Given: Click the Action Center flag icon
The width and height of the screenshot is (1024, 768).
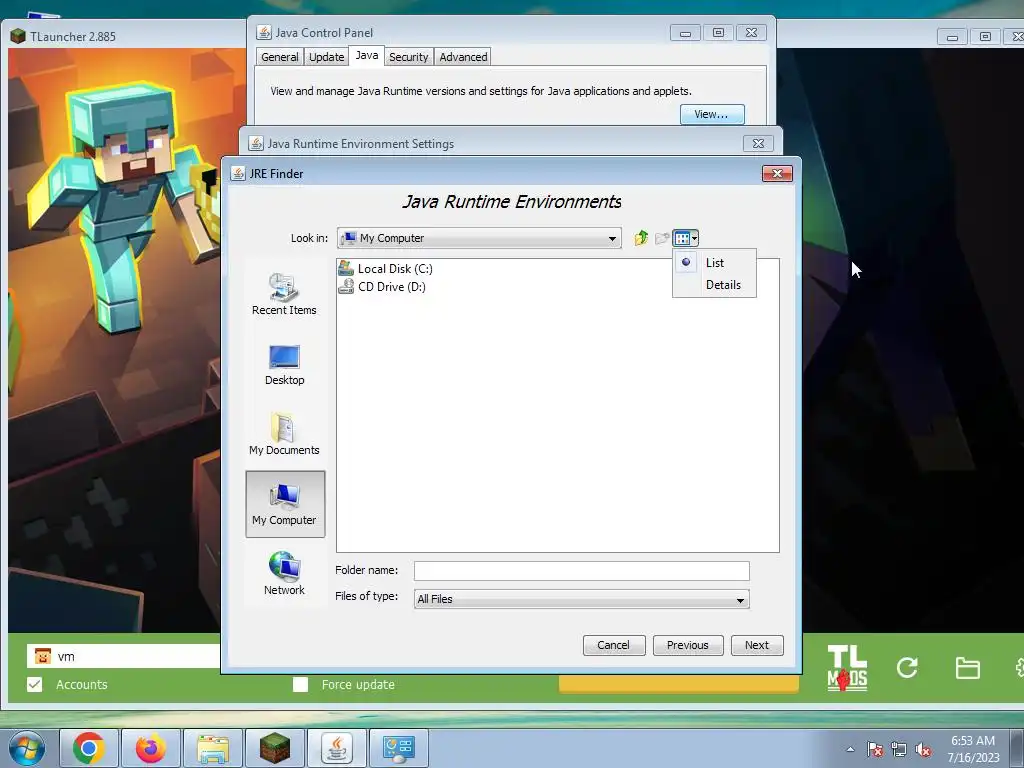Looking at the screenshot, I should point(875,750).
